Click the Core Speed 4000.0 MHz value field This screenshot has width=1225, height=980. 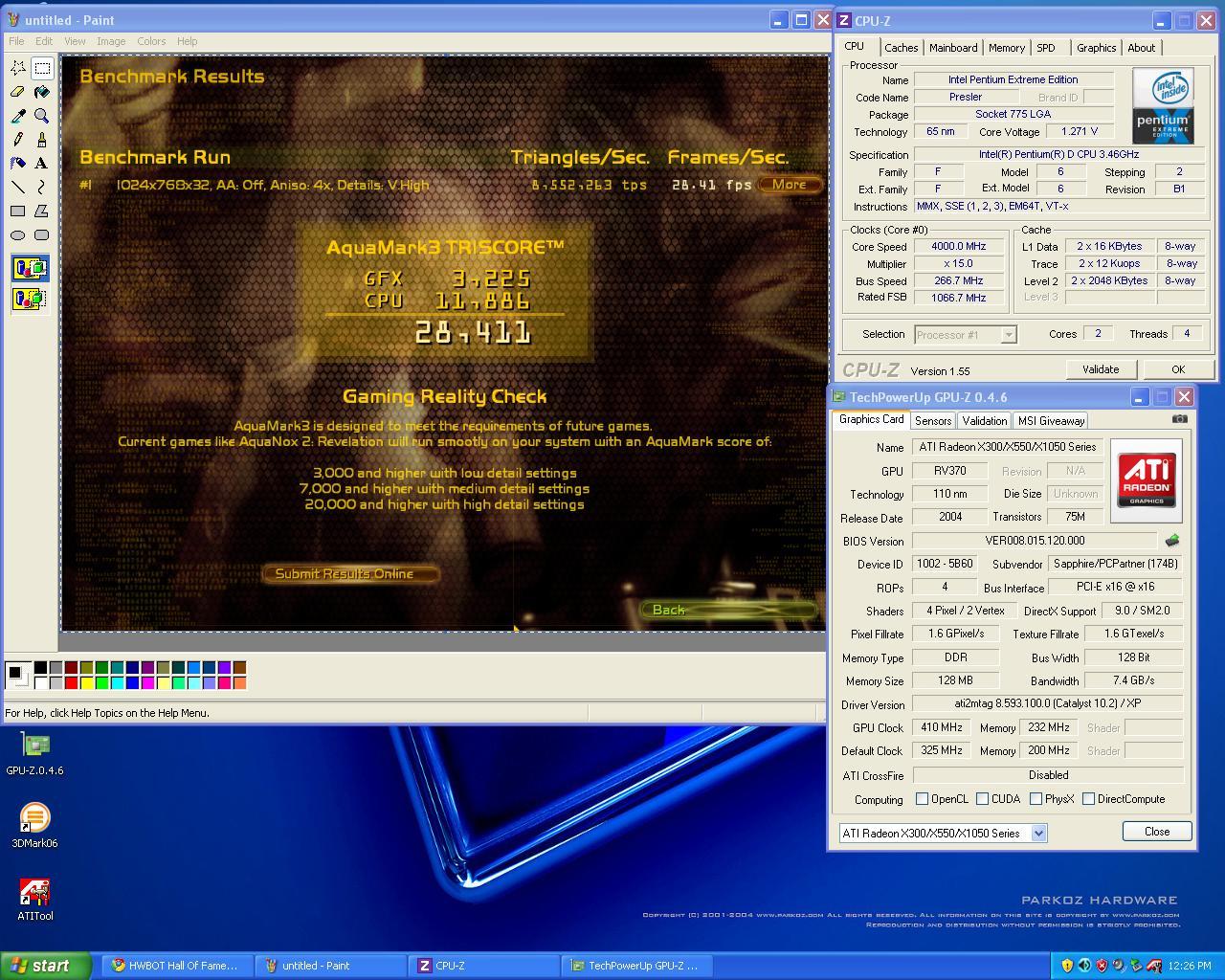958,247
